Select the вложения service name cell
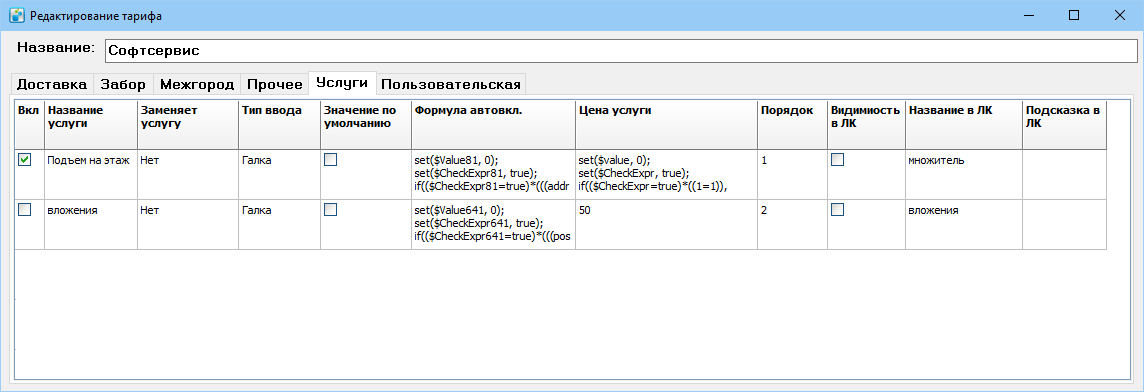Screen dimensions: 1144x392 pos(90,224)
